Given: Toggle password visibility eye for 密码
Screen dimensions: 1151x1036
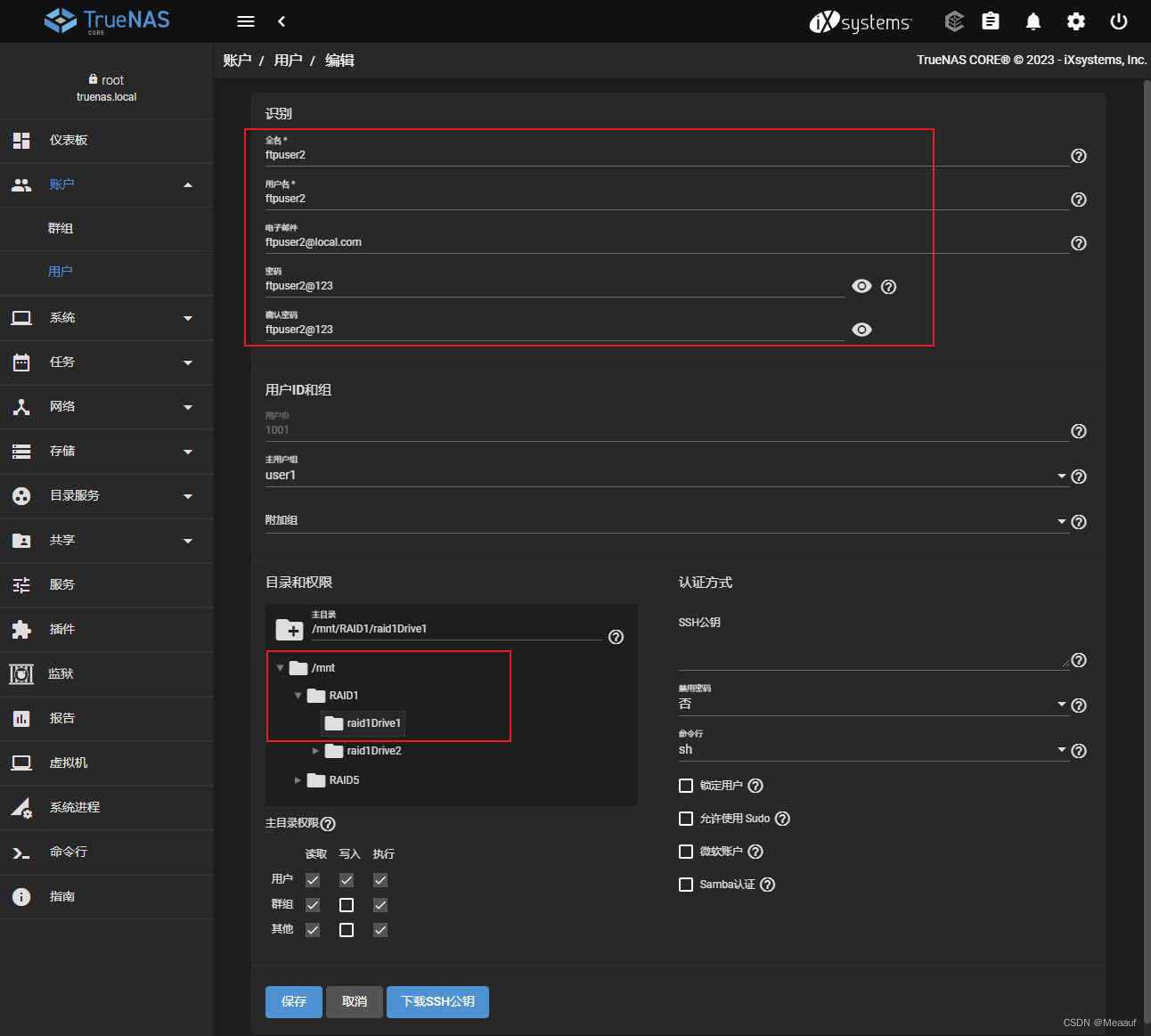Looking at the screenshot, I should pos(861,286).
